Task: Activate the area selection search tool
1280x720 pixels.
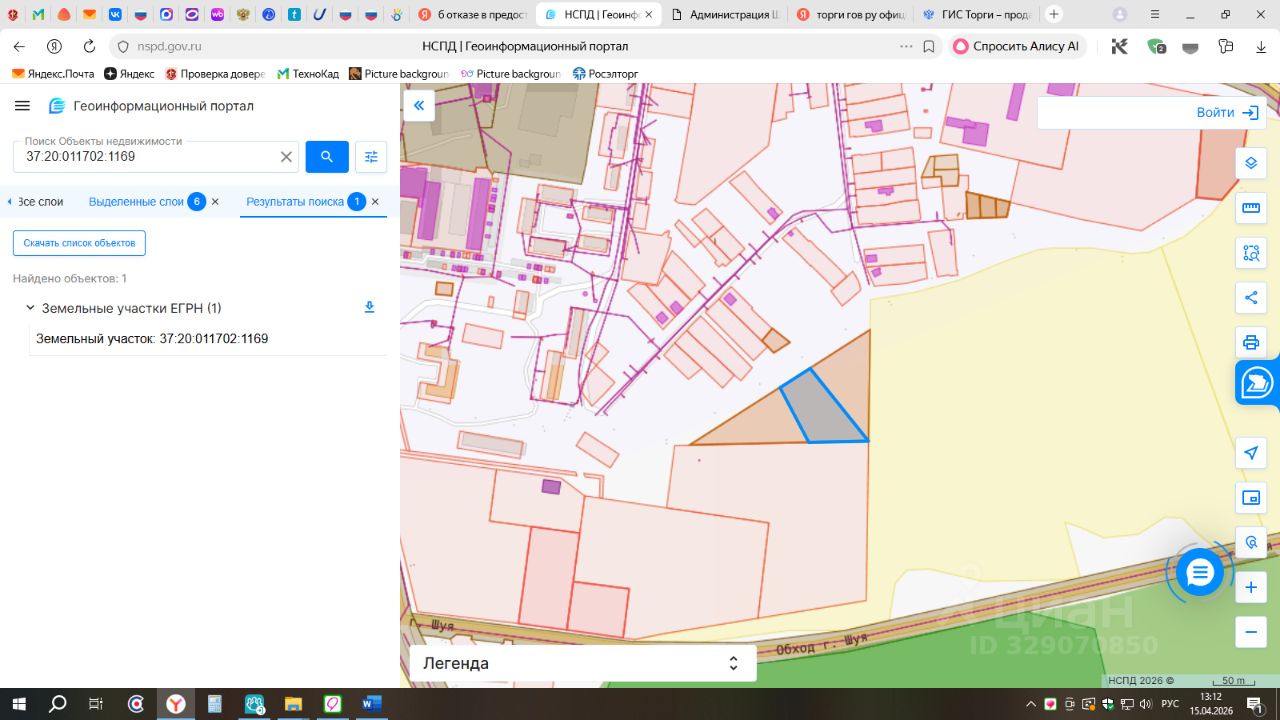Action: coord(1250,253)
